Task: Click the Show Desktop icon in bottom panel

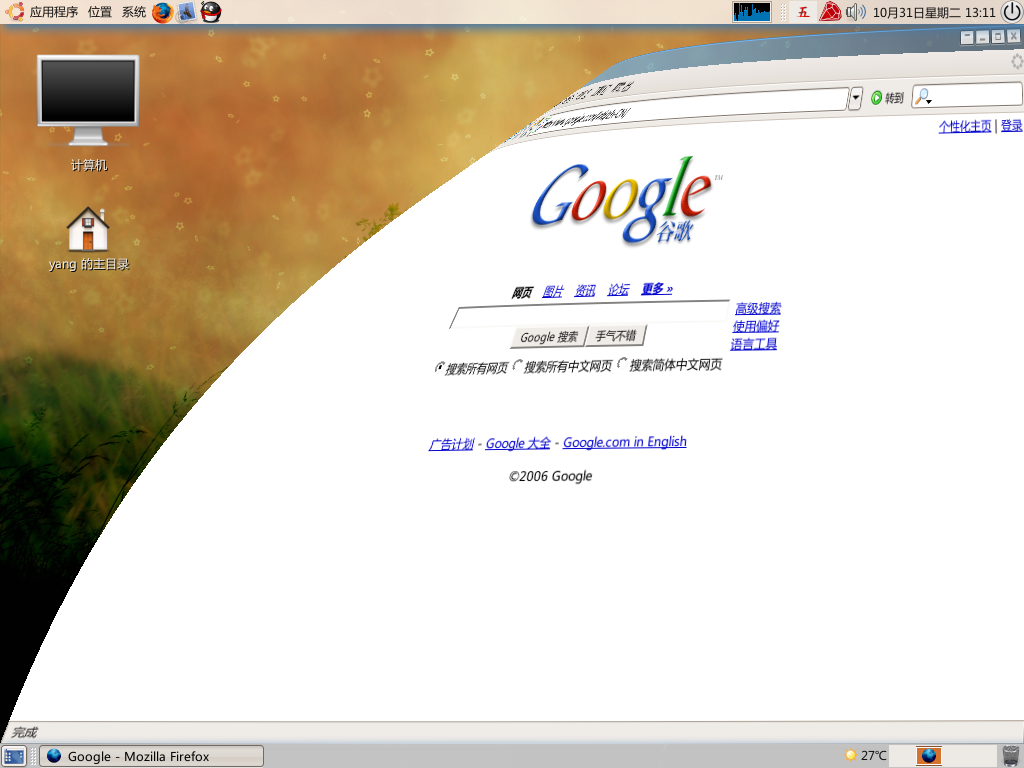Action: (14, 756)
